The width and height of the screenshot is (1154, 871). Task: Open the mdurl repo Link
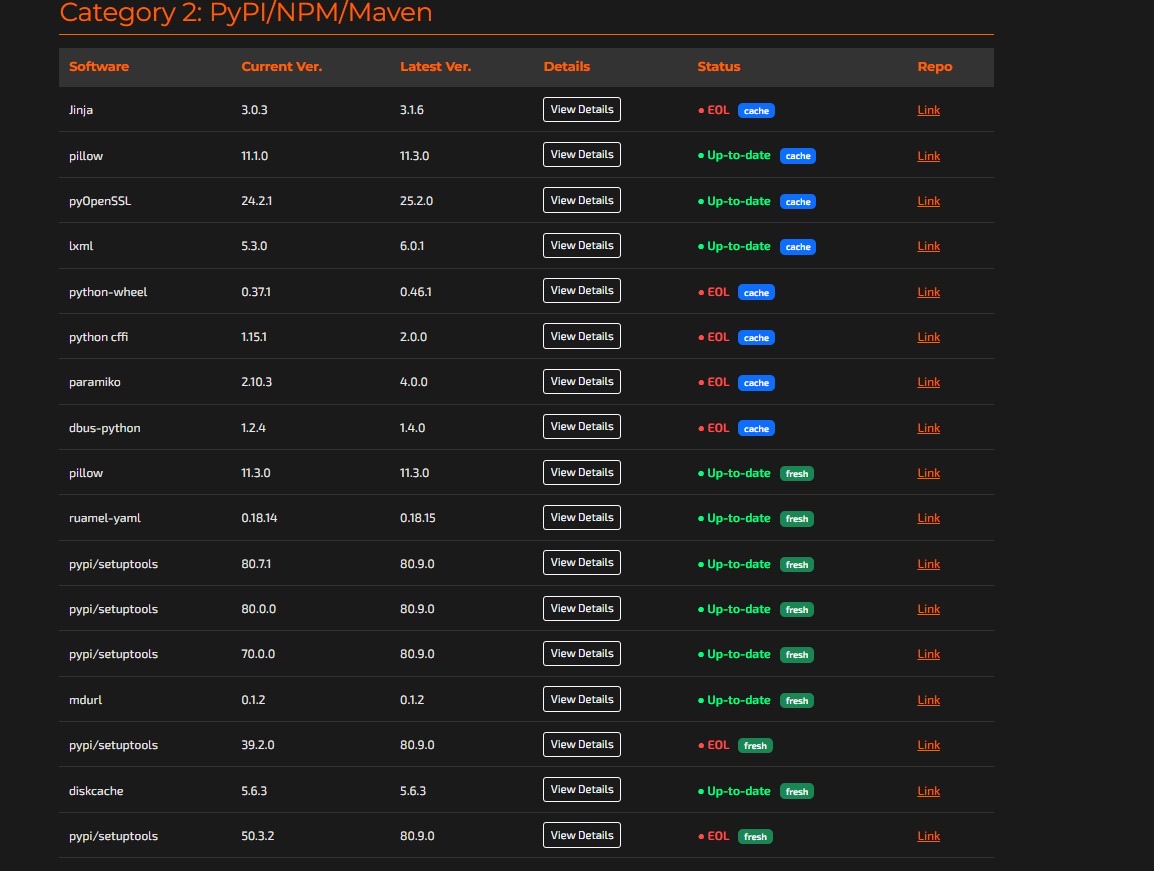pos(928,699)
